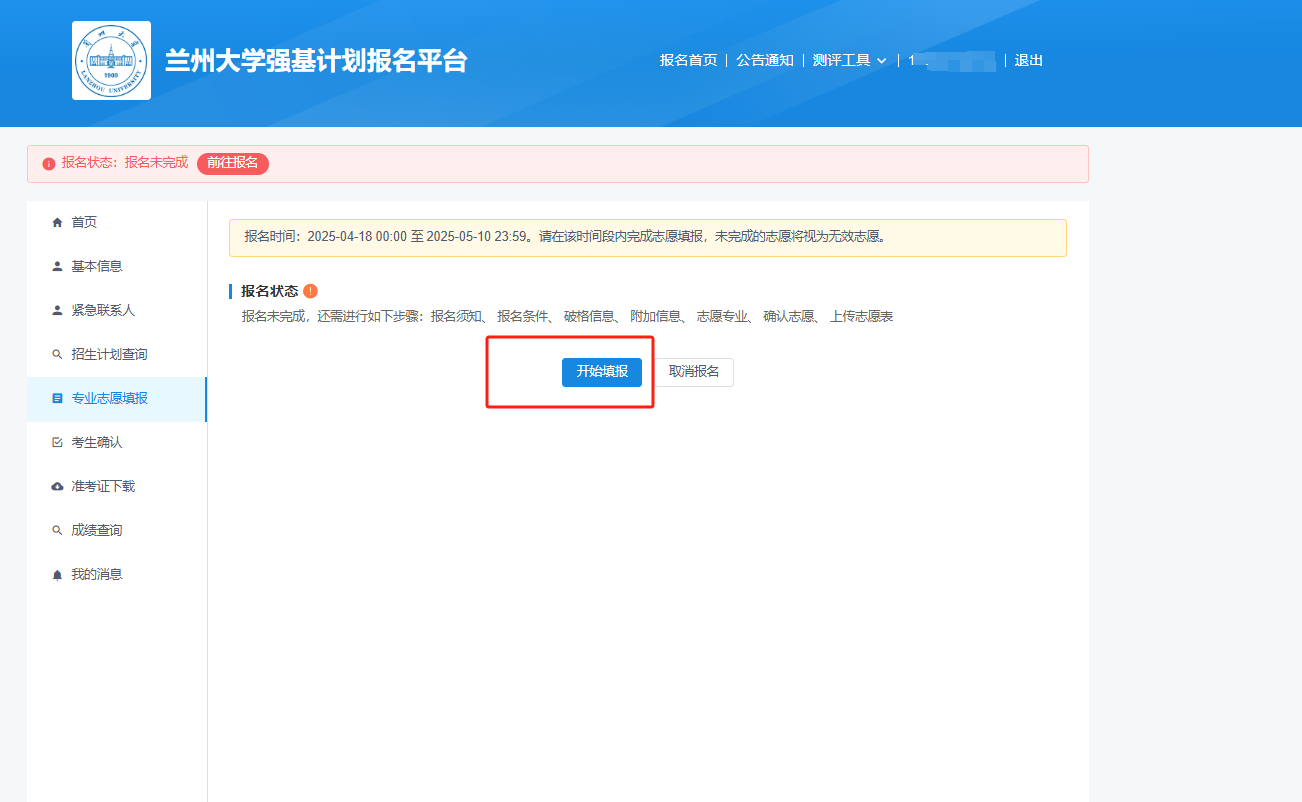The image size is (1302, 802).
Task: Click the bell icon beside 我的消息
Action: 57,575
